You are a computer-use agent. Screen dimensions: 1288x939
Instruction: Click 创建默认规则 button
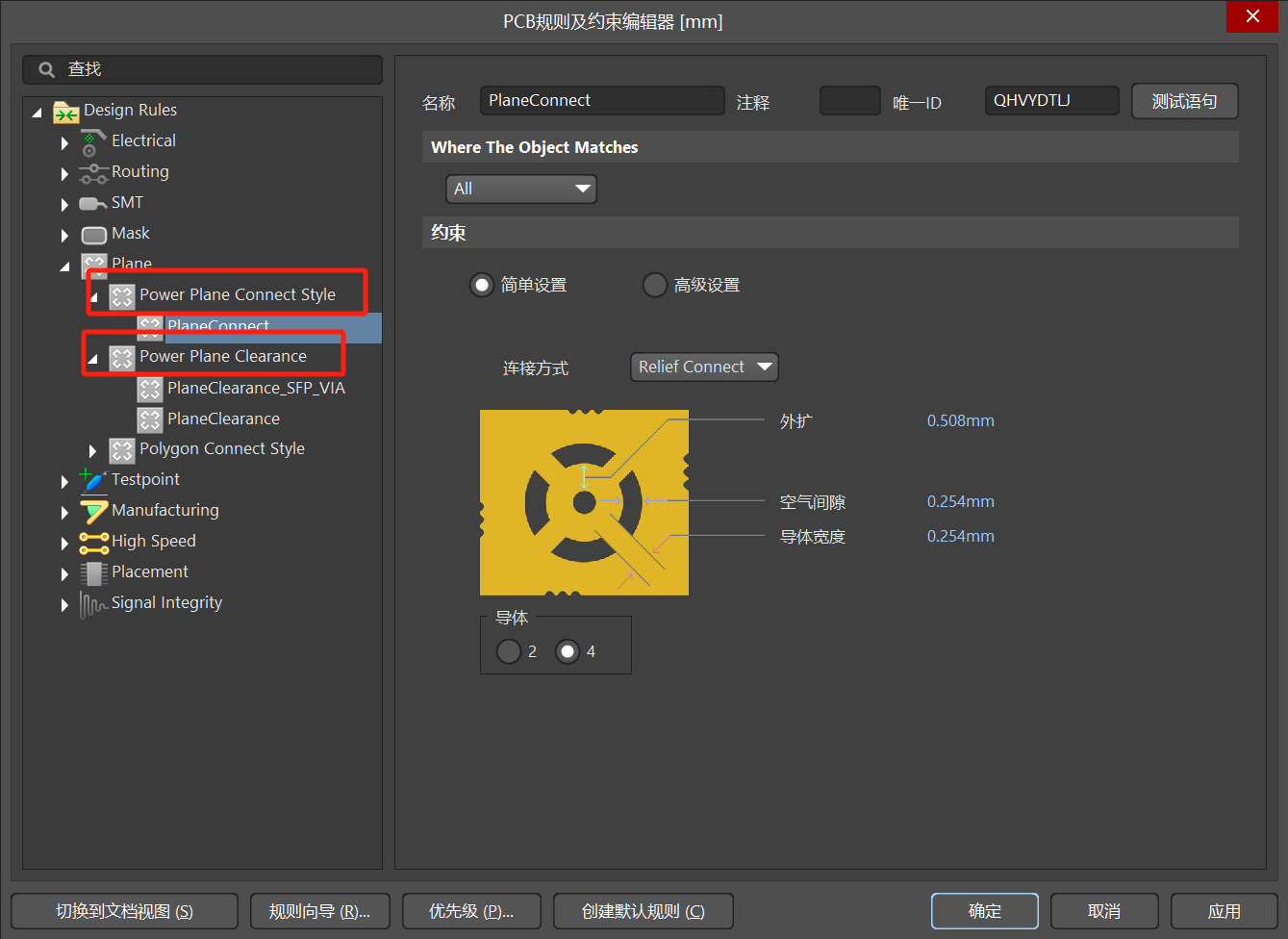point(644,911)
